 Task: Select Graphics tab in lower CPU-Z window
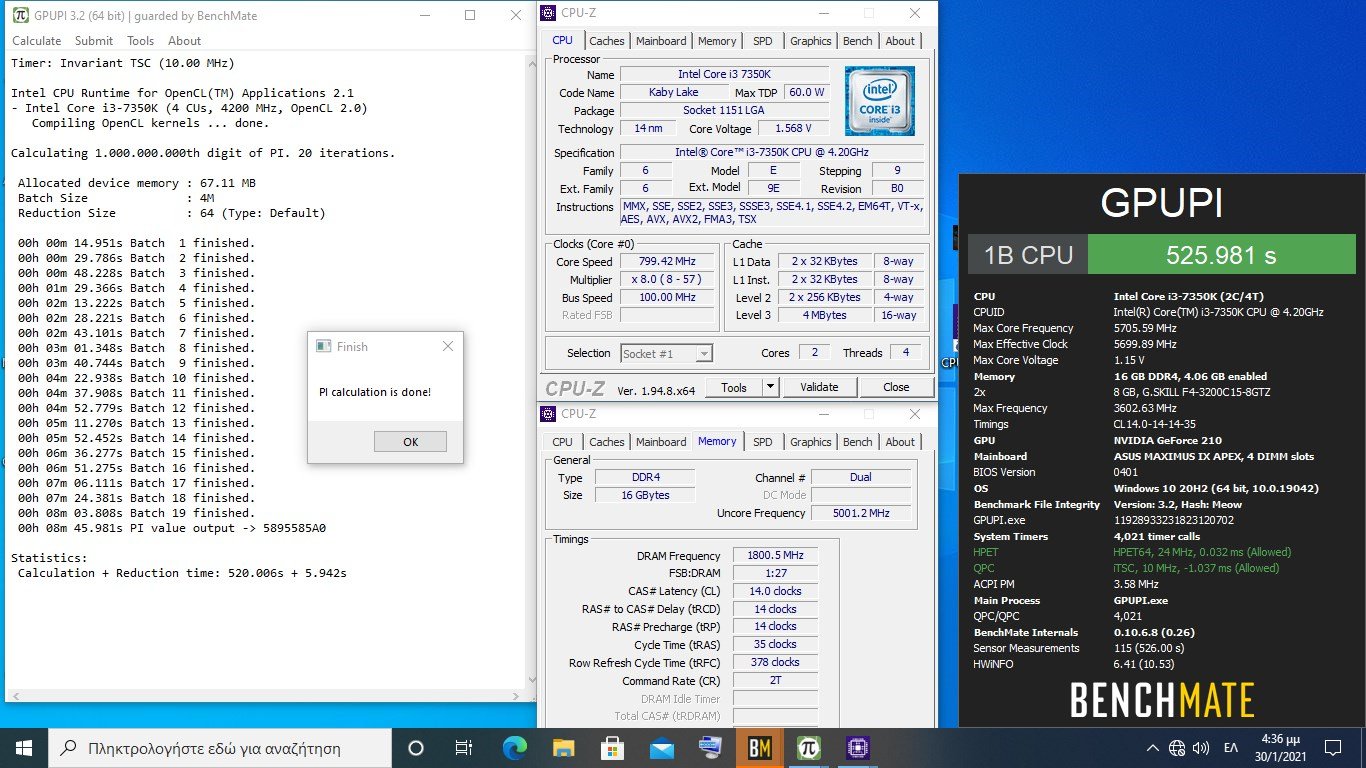pos(810,442)
